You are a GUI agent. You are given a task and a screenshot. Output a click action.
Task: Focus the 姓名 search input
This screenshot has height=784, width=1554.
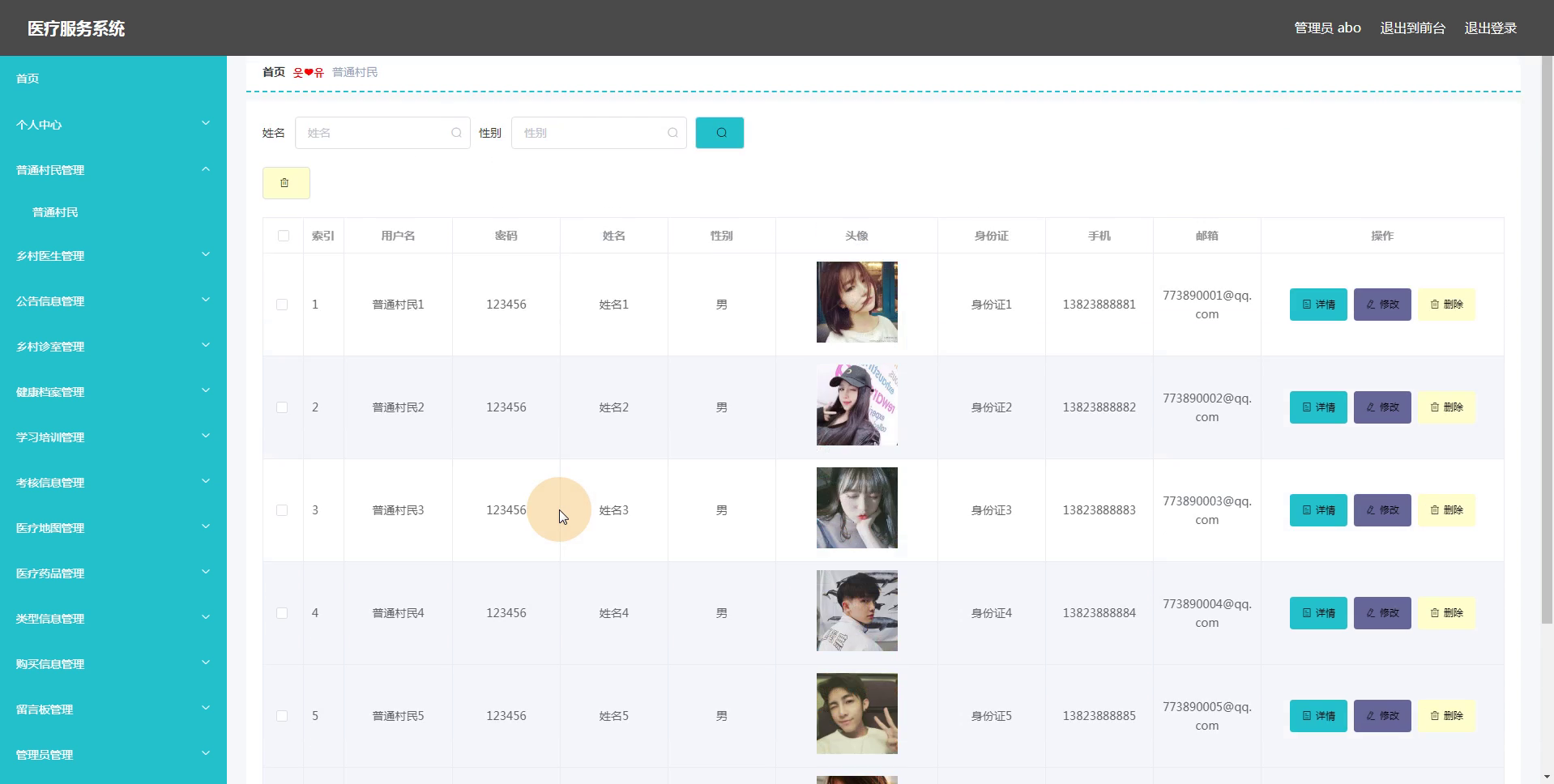tap(382, 133)
